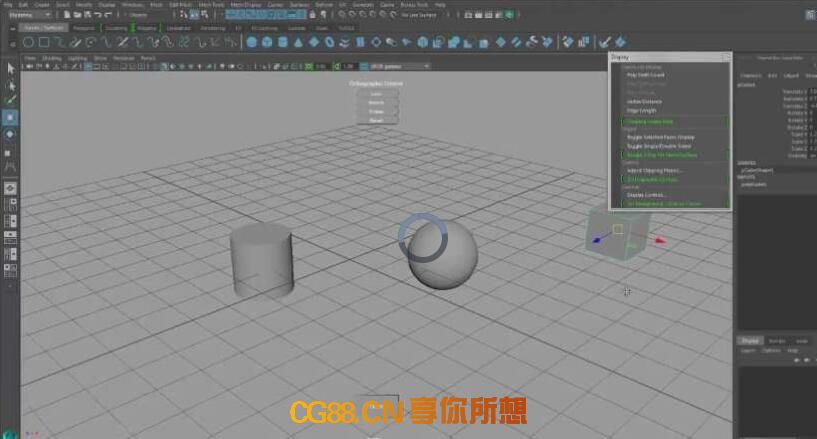Toggle Snap to Points
The width and height of the screenshot is (817, 439).
362,15
